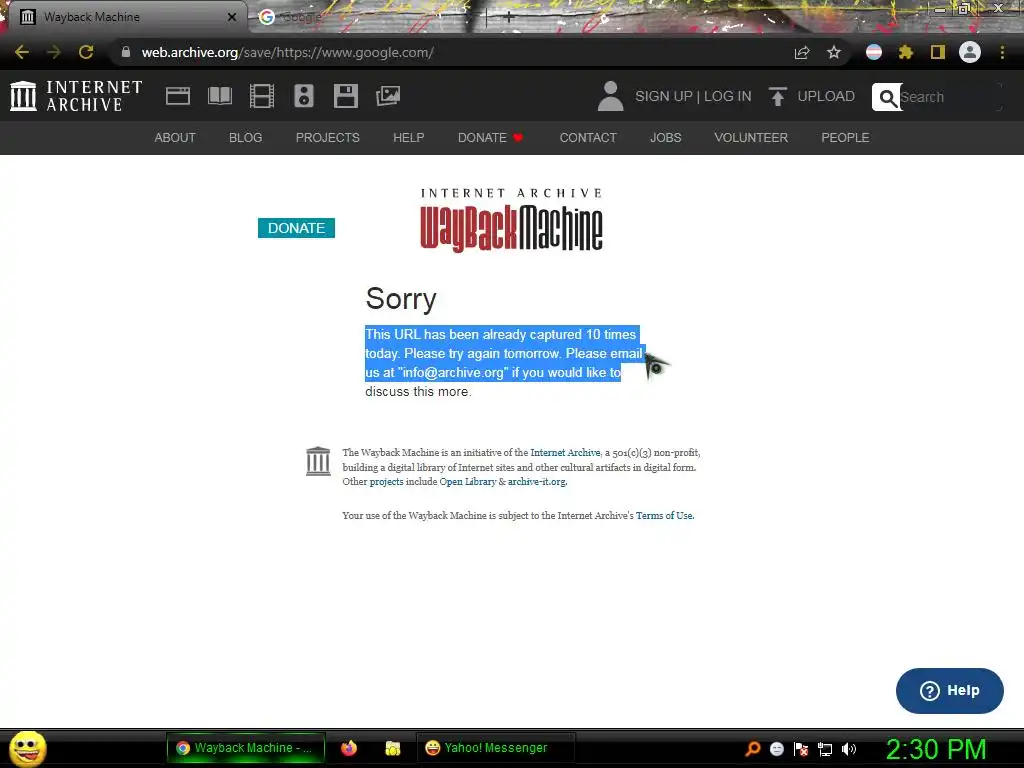
Task: Click the UPLOAD link
Action: (826, 96)
